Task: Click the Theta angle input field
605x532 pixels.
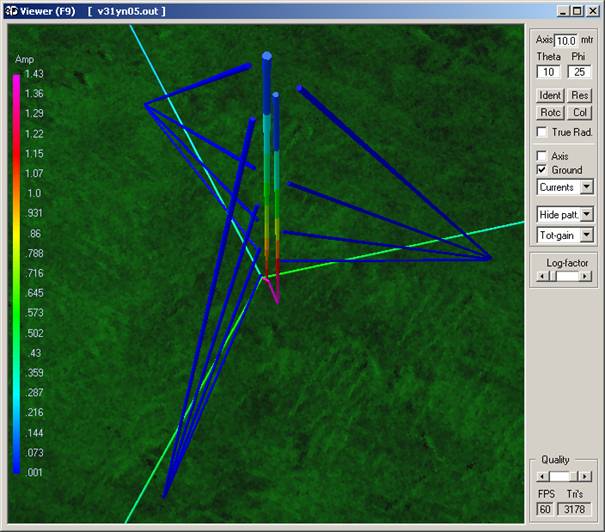Action: (x=547, y=72)
